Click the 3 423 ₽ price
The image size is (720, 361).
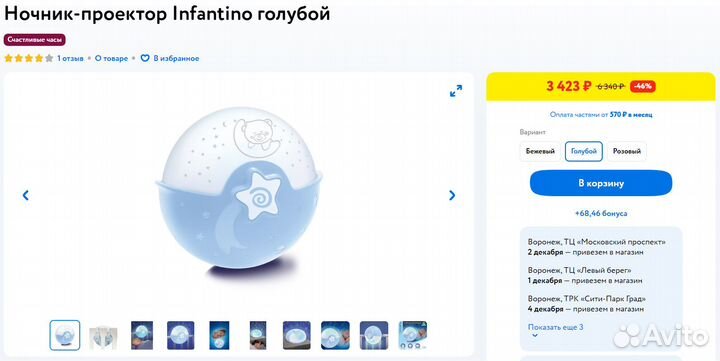[568, 86]
